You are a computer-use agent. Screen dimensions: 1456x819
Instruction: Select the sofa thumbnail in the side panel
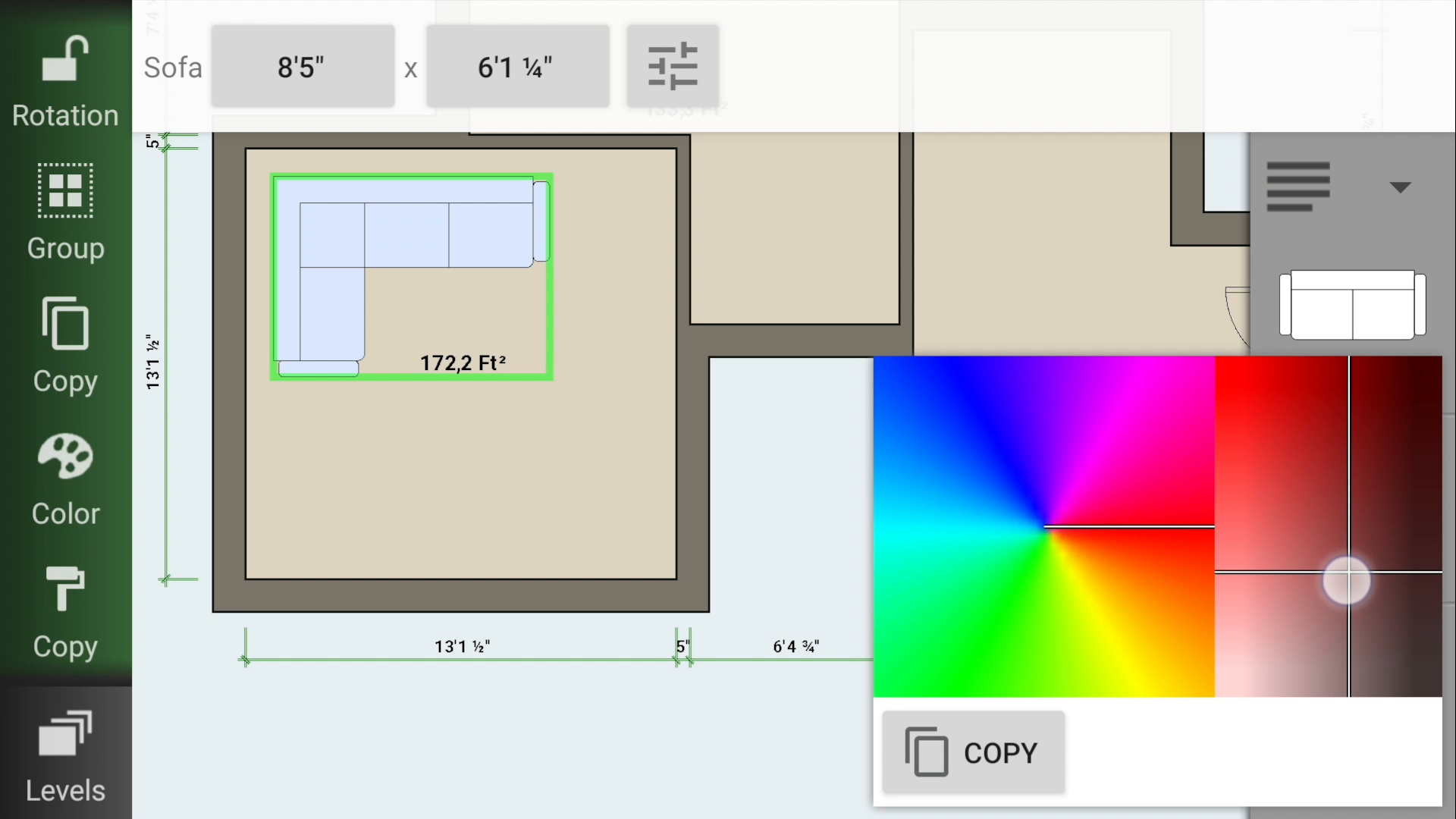(x=1351, y=305)
